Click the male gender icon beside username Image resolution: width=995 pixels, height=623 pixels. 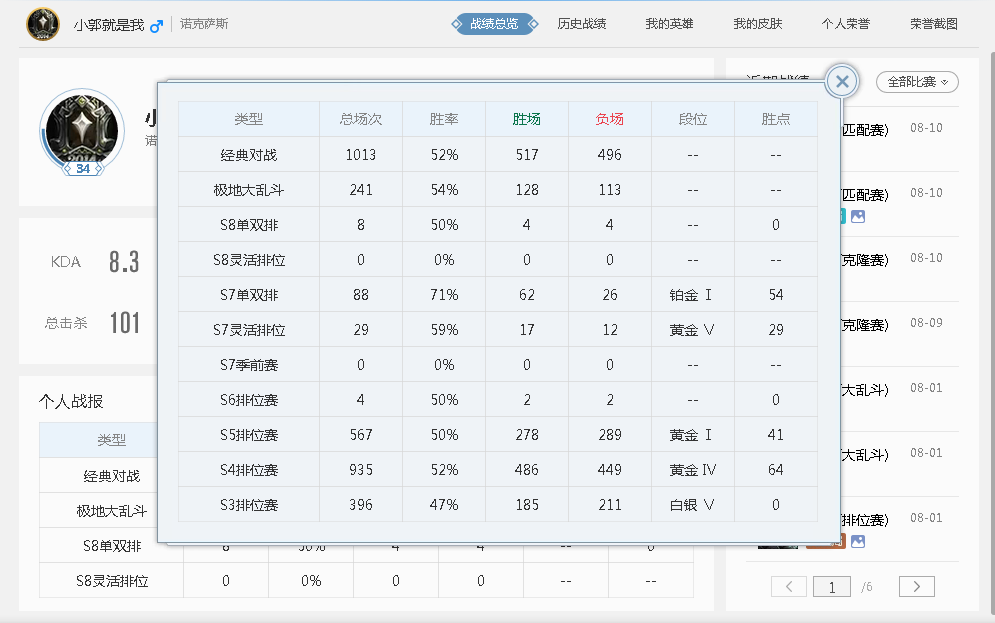[156, 25]
